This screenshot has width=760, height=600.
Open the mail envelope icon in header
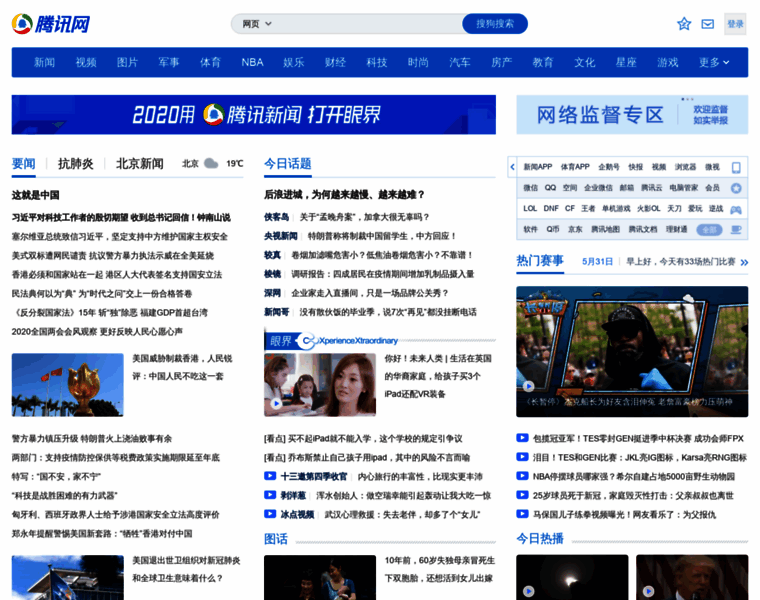708,24
